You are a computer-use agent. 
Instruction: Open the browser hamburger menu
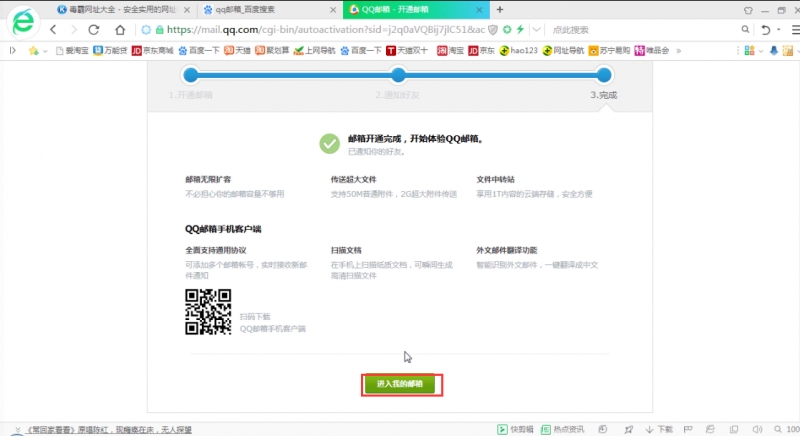(x=795, y=30)
